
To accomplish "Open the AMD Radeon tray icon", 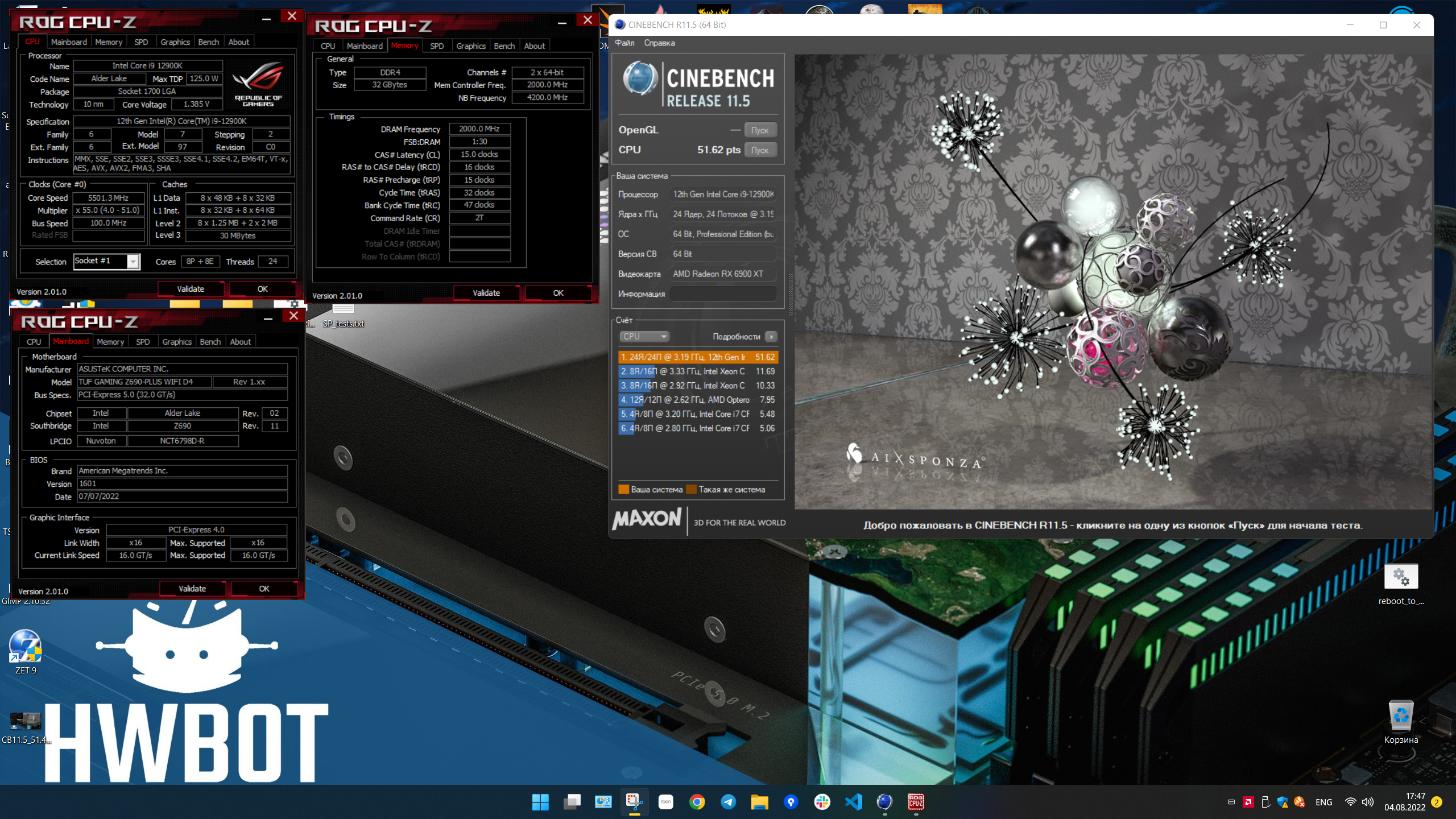I will click(x=1248, y=802).
